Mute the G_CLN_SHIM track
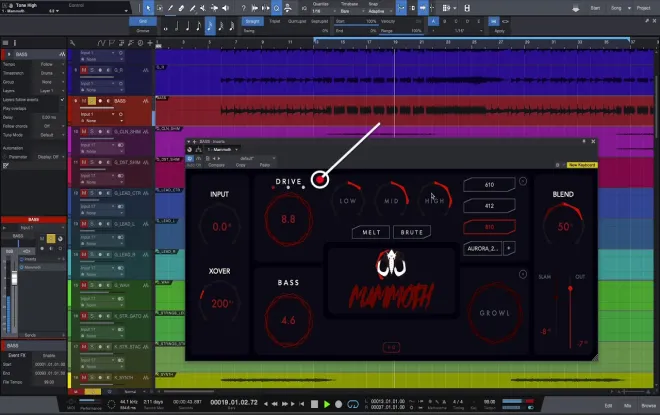This screenshot has height=415, width=660. point(84,132)
